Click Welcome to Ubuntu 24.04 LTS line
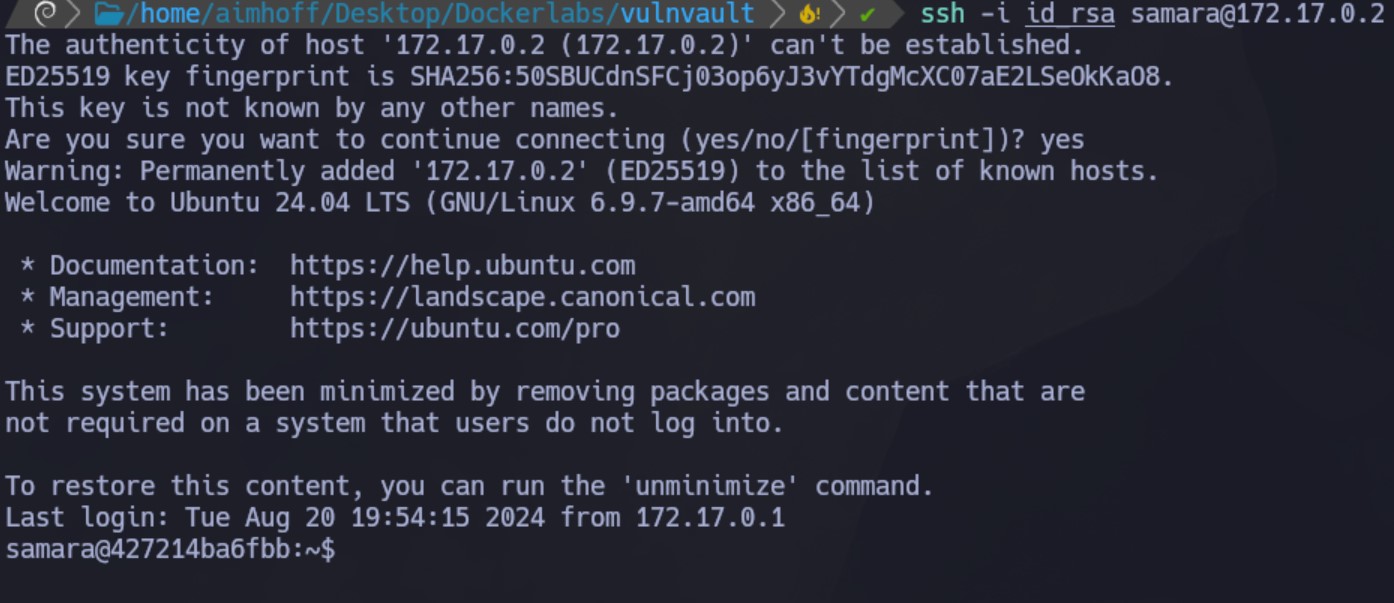The width and height of the screenshot is (1394, 603). click(440, 203)
